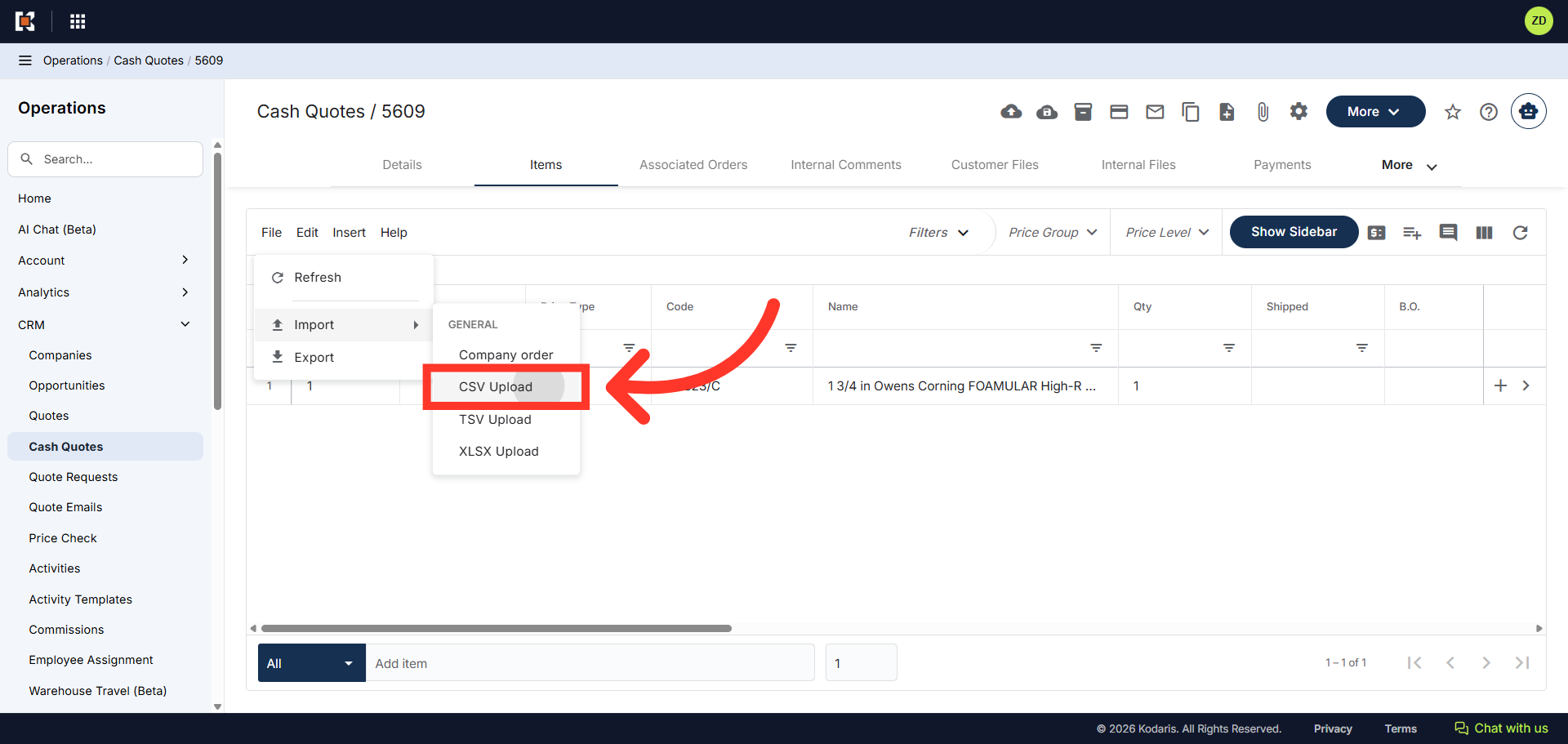Open the Price Level dropdown
The height and width of the screenshot is (744, 1568).
pos(1167,233)
